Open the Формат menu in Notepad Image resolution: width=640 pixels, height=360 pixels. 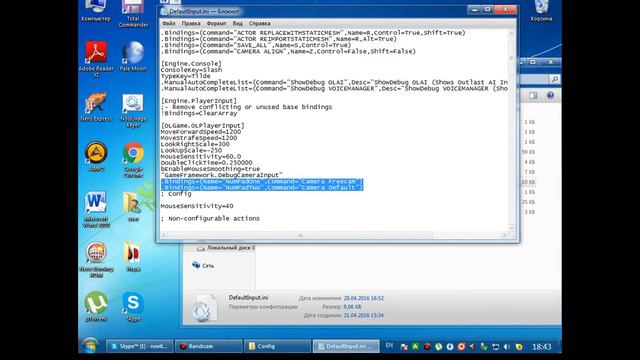[x=216, y=24]
